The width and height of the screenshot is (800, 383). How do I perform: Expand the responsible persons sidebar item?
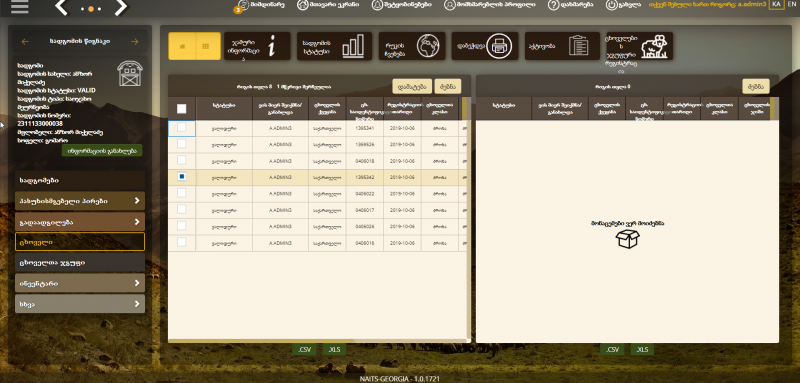[80, 201]
